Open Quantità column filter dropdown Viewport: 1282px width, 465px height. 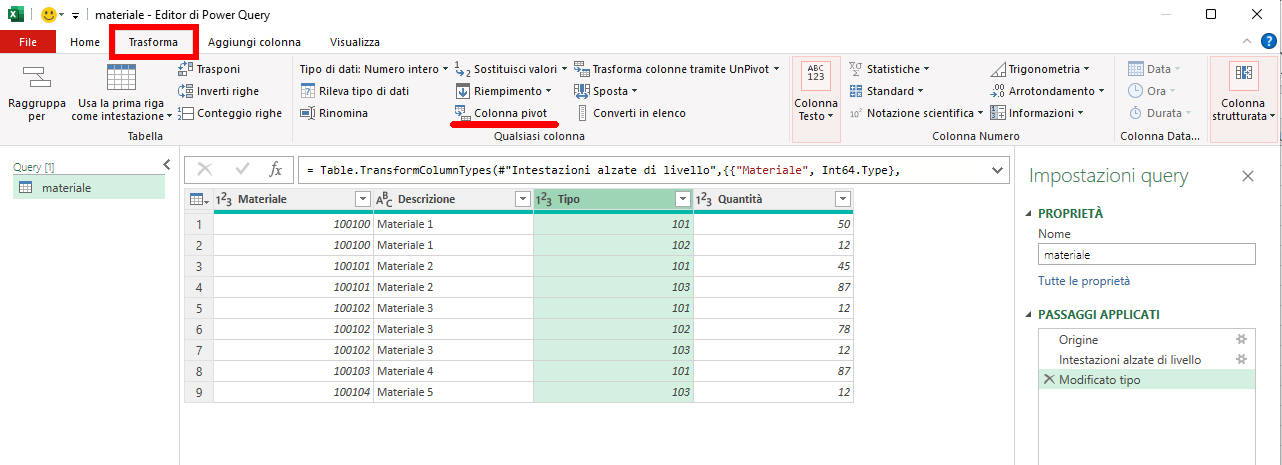pos(842,199)
